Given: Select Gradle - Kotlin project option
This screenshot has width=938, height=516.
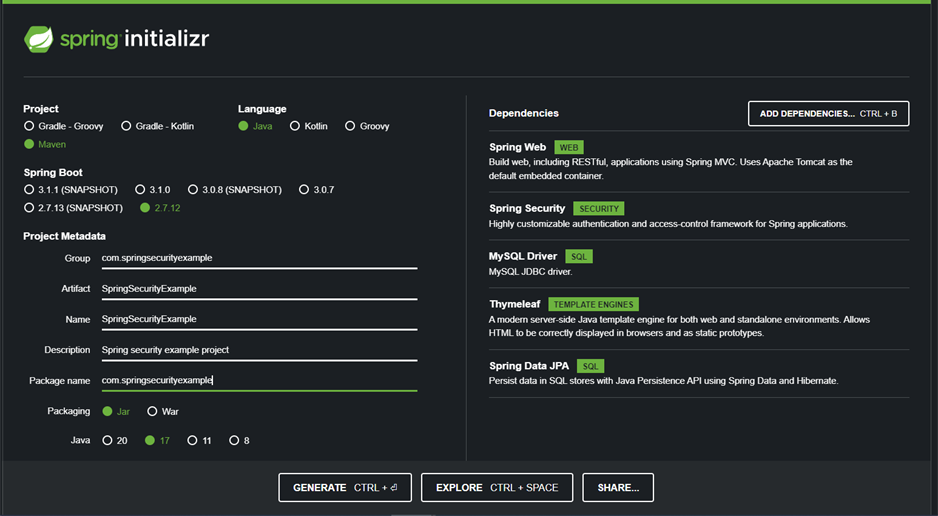Looking at the screenshot, I should pyautogui.click(x=126, y=126).
